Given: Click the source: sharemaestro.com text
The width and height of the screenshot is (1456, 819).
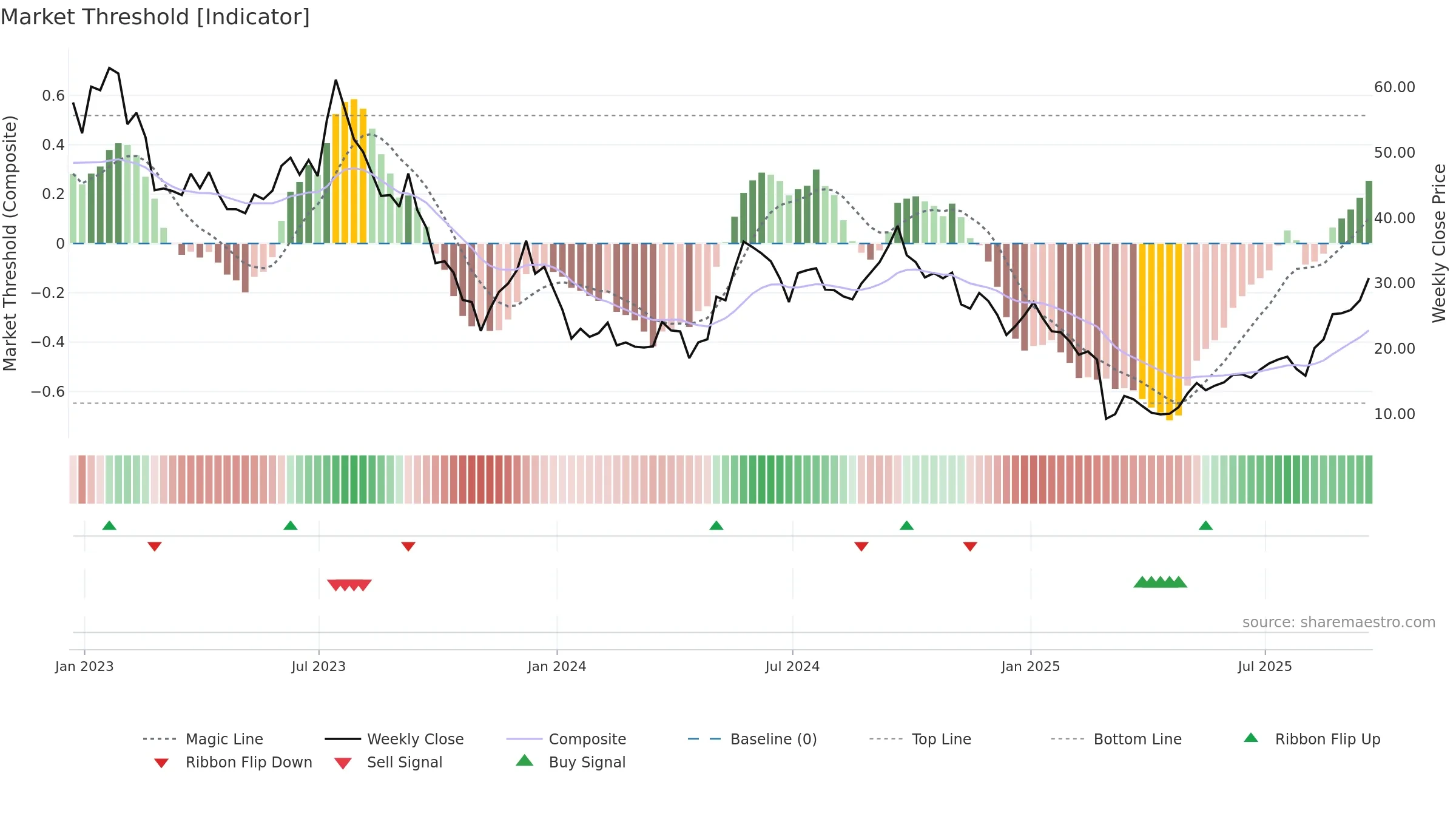Looking at the screenshot, I should tap(1339, 622).
